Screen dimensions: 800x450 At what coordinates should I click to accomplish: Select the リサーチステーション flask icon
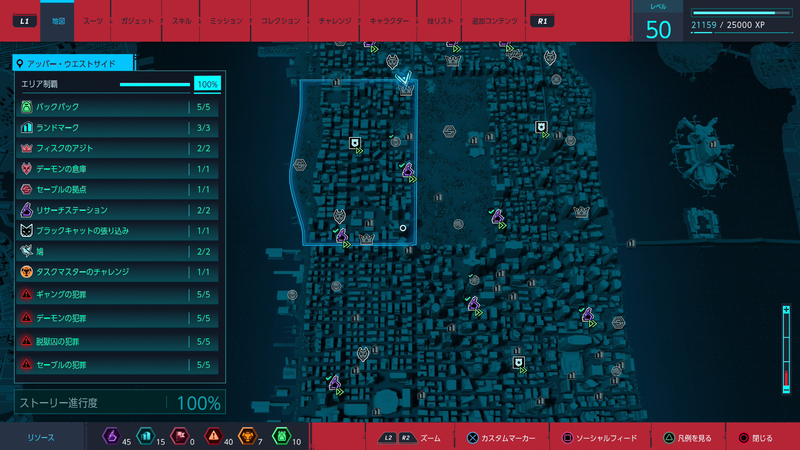[x=27, y=210]
